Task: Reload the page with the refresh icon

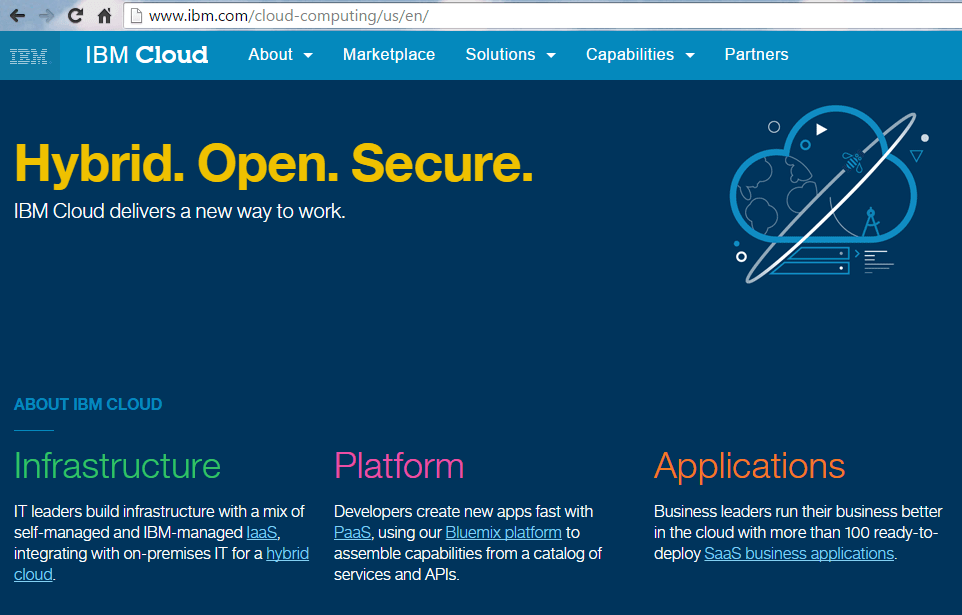Action: (74, 16)
